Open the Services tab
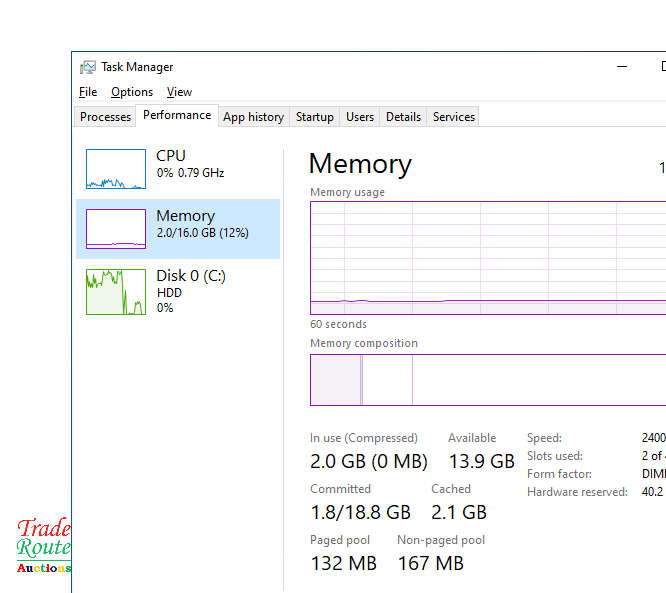This screenshot has width=666, height=593. pos(453,117)
